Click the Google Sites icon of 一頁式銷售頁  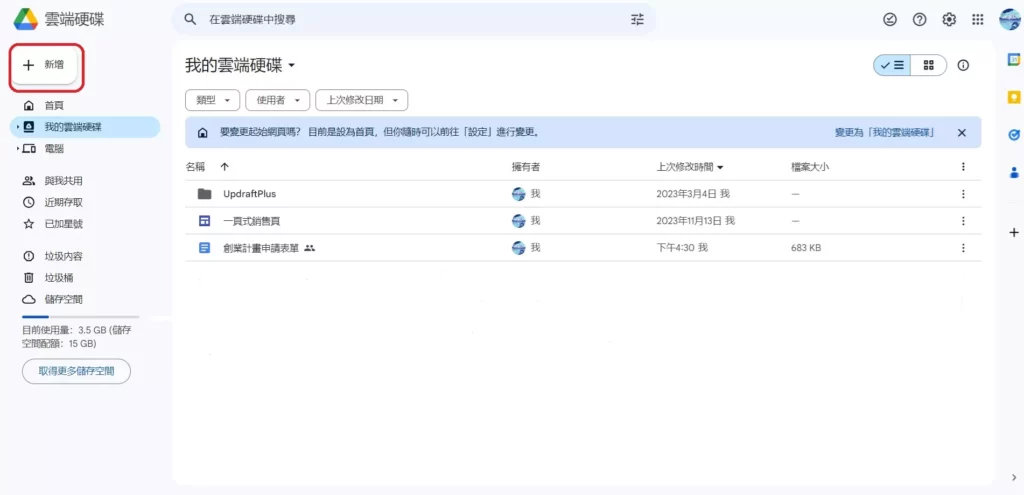[x=204, y=221]
